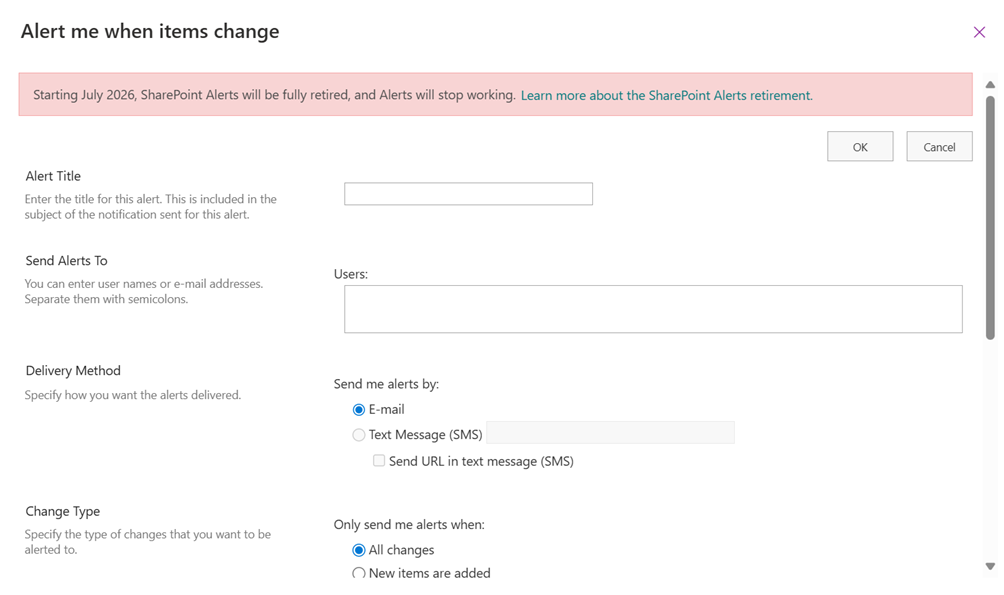The height and width of the screenshot is (595, 1004).
Task: Choose Text Message (SMS) delivery
Action: pos(358,434)
